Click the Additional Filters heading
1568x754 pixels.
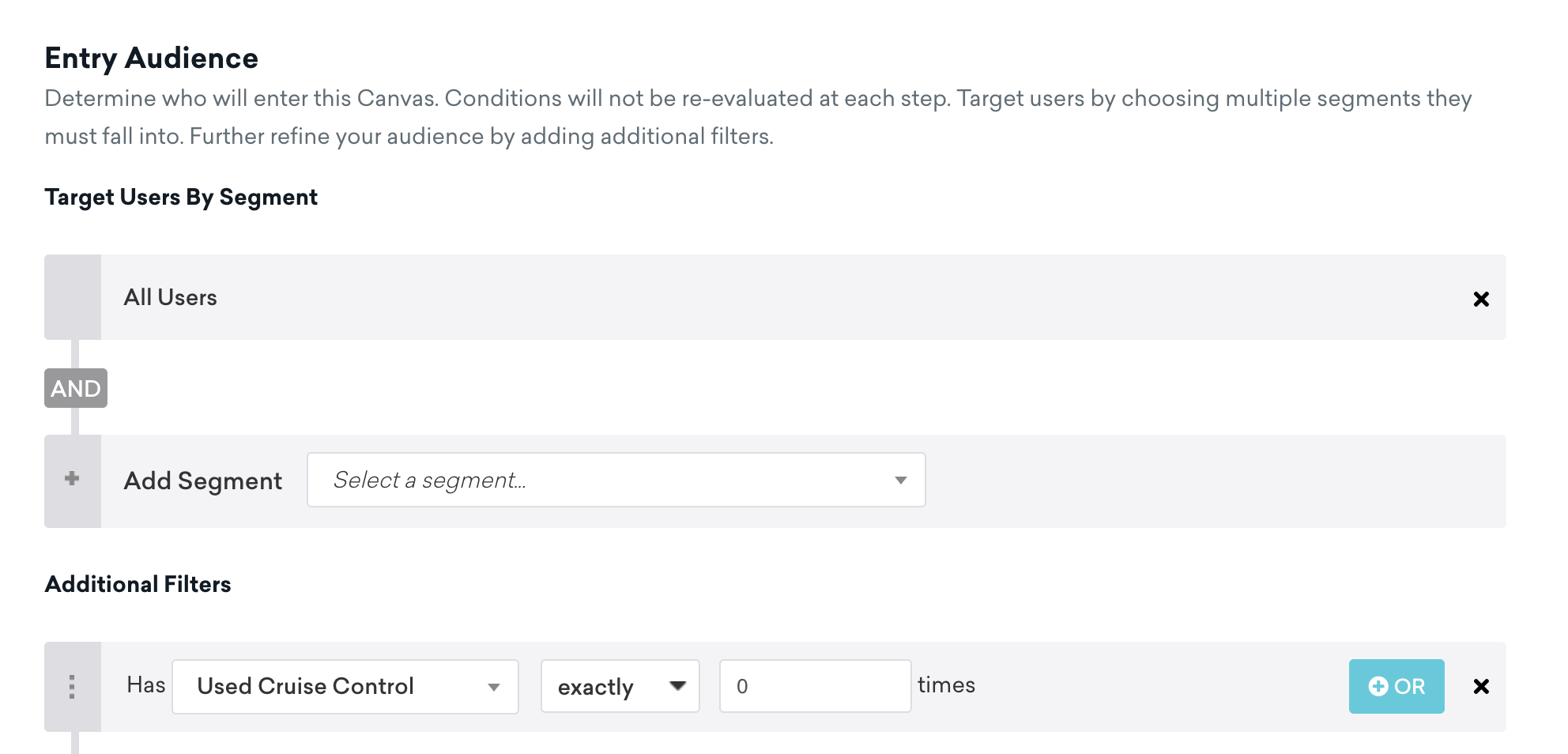pyautogui.click(x=138, y=584)
